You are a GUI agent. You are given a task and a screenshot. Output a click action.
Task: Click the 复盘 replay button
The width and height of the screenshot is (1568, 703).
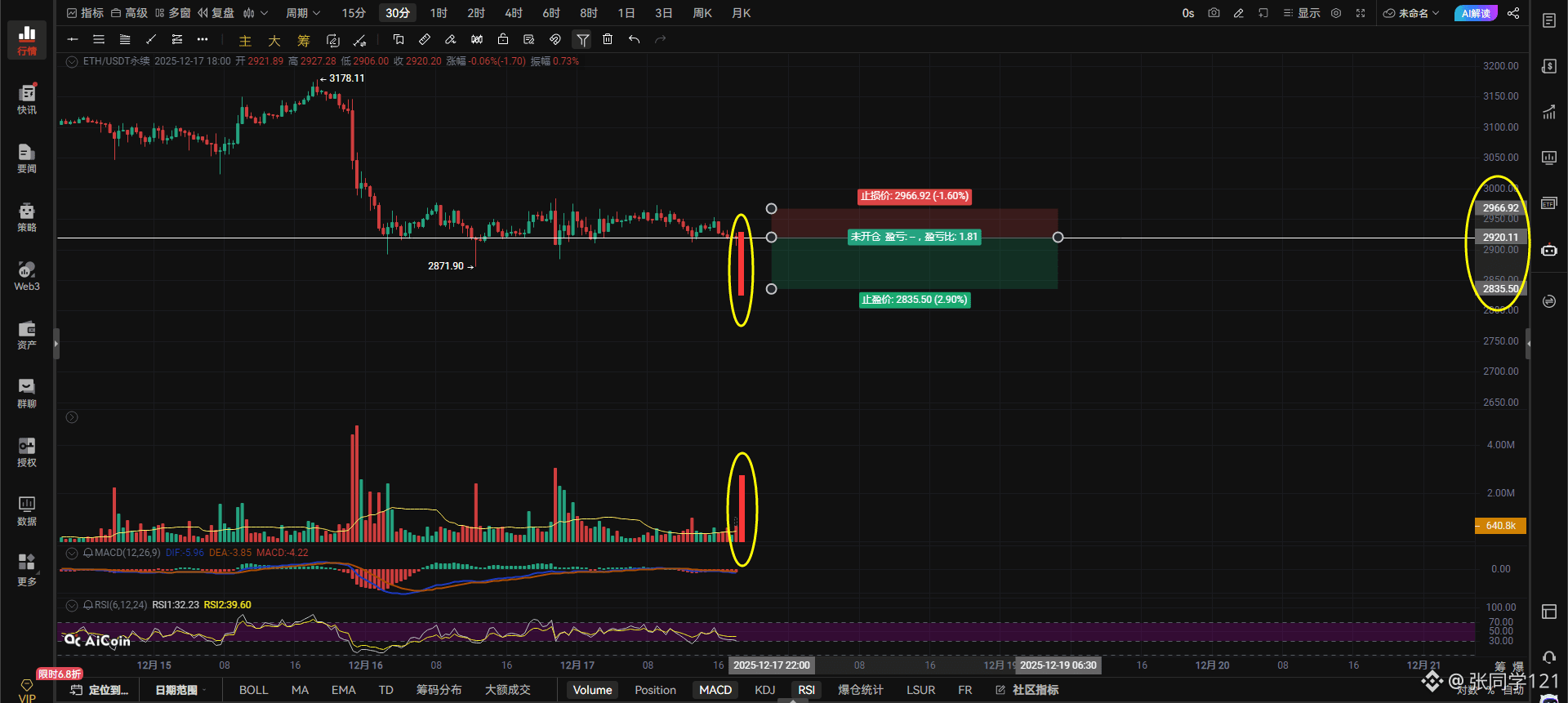(216, 13)
